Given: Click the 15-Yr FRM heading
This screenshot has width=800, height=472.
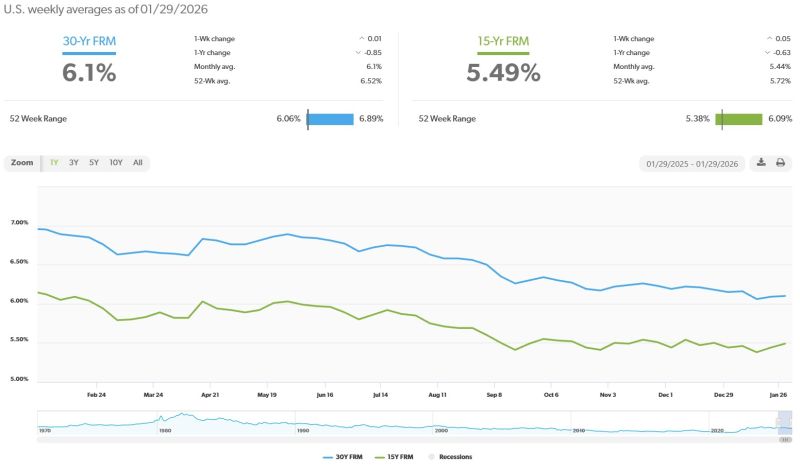Looking at the screenshot, I should pyautogui.click(x=502, y=44).
